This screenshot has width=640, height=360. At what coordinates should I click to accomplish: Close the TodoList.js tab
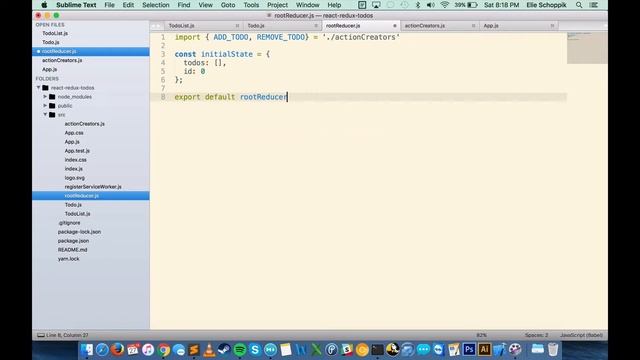237,26
